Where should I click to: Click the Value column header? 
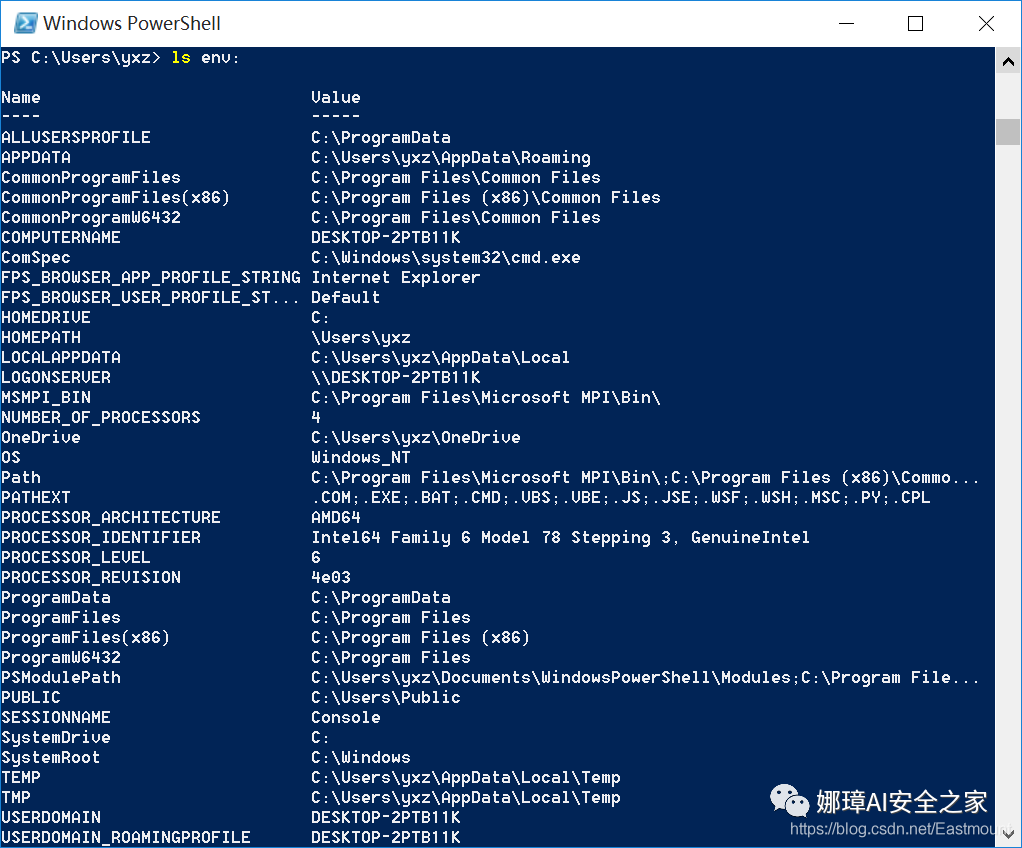[x=336, y=98]
